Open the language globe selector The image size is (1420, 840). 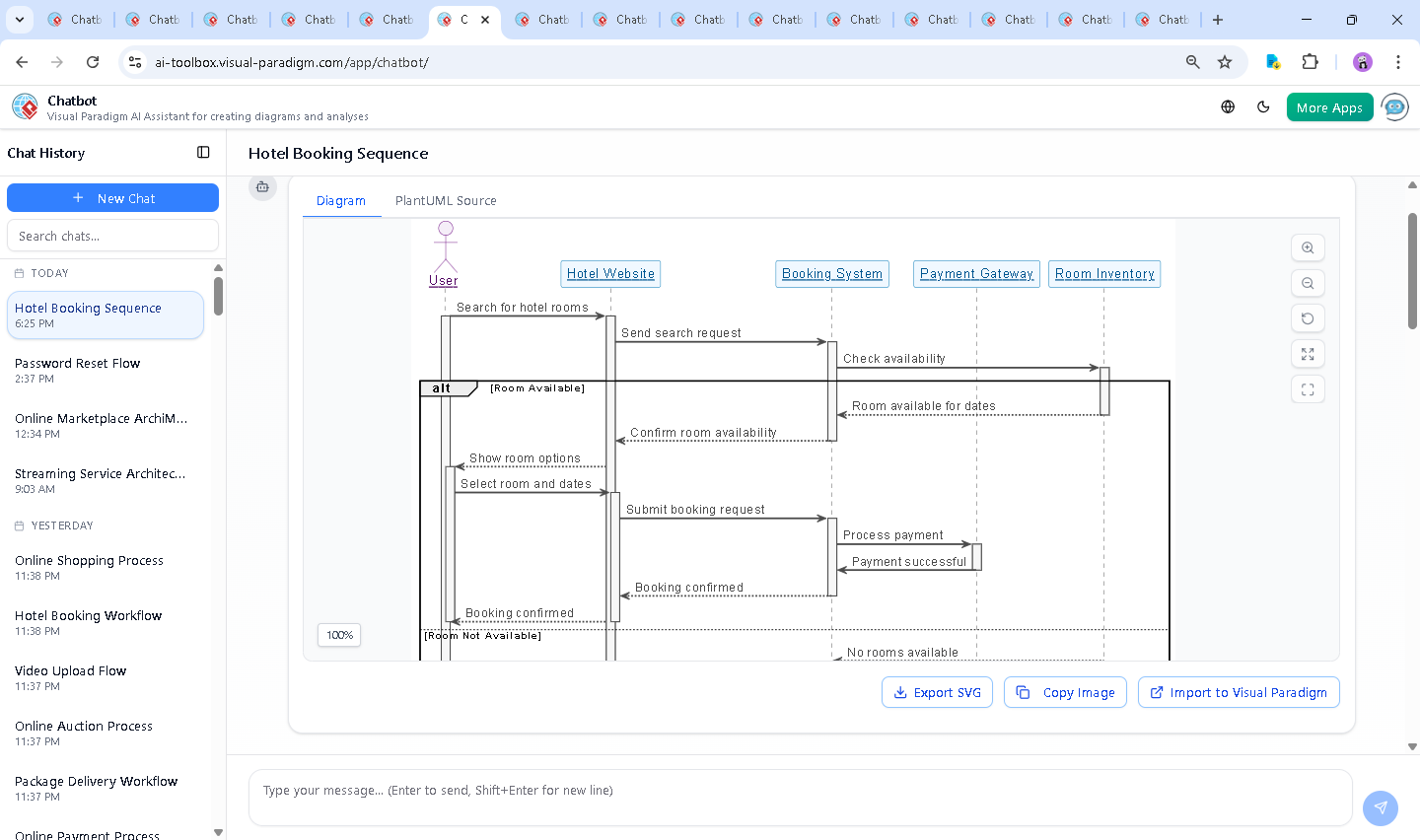(x=1228, y=107)
